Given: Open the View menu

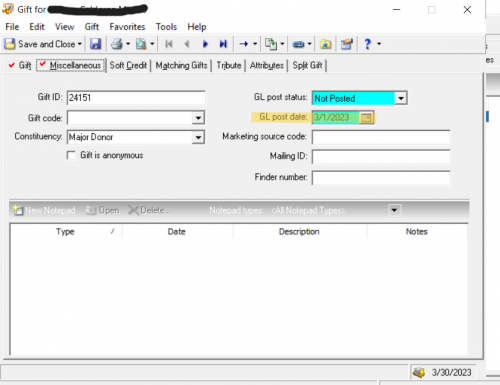Looking at the screenshot, I should pos(64,27).
